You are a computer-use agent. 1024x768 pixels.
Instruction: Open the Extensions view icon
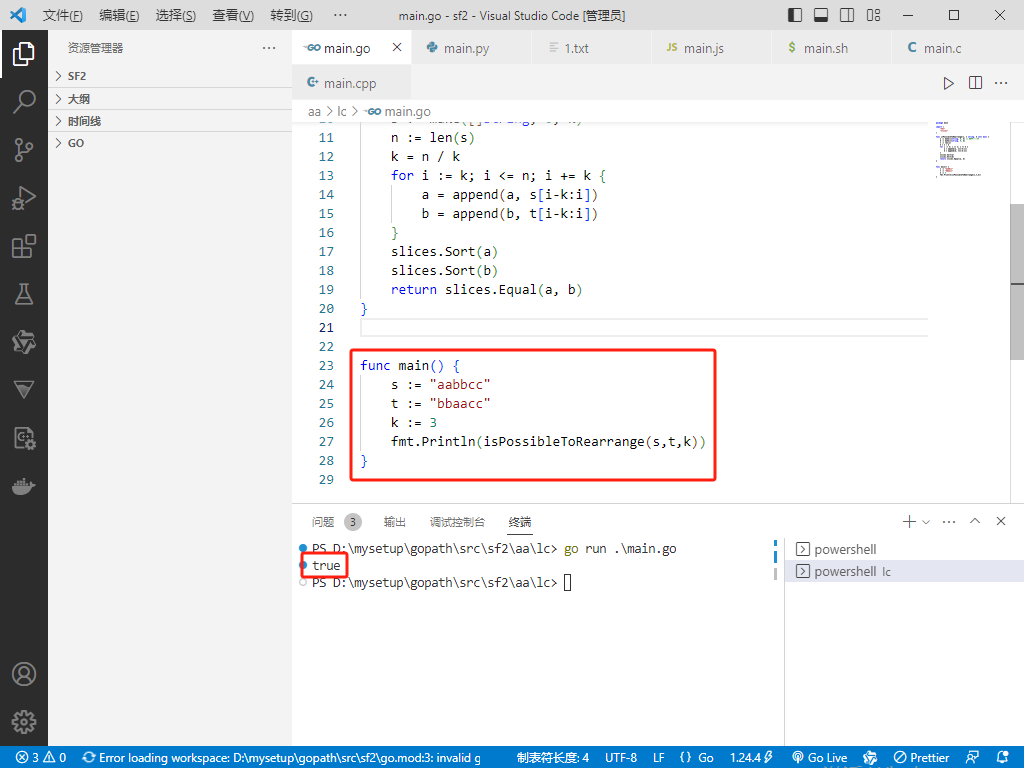24,246
